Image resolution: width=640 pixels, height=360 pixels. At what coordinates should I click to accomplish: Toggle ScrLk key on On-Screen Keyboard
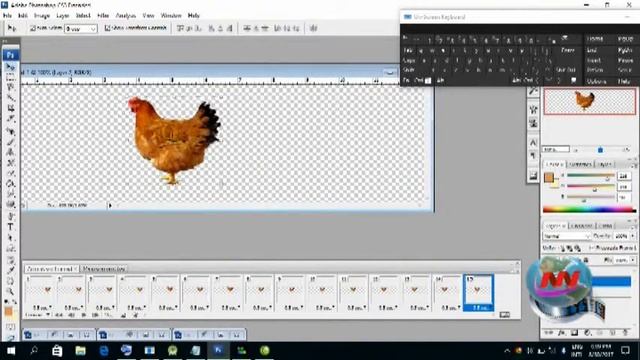(x=625, y=70)
